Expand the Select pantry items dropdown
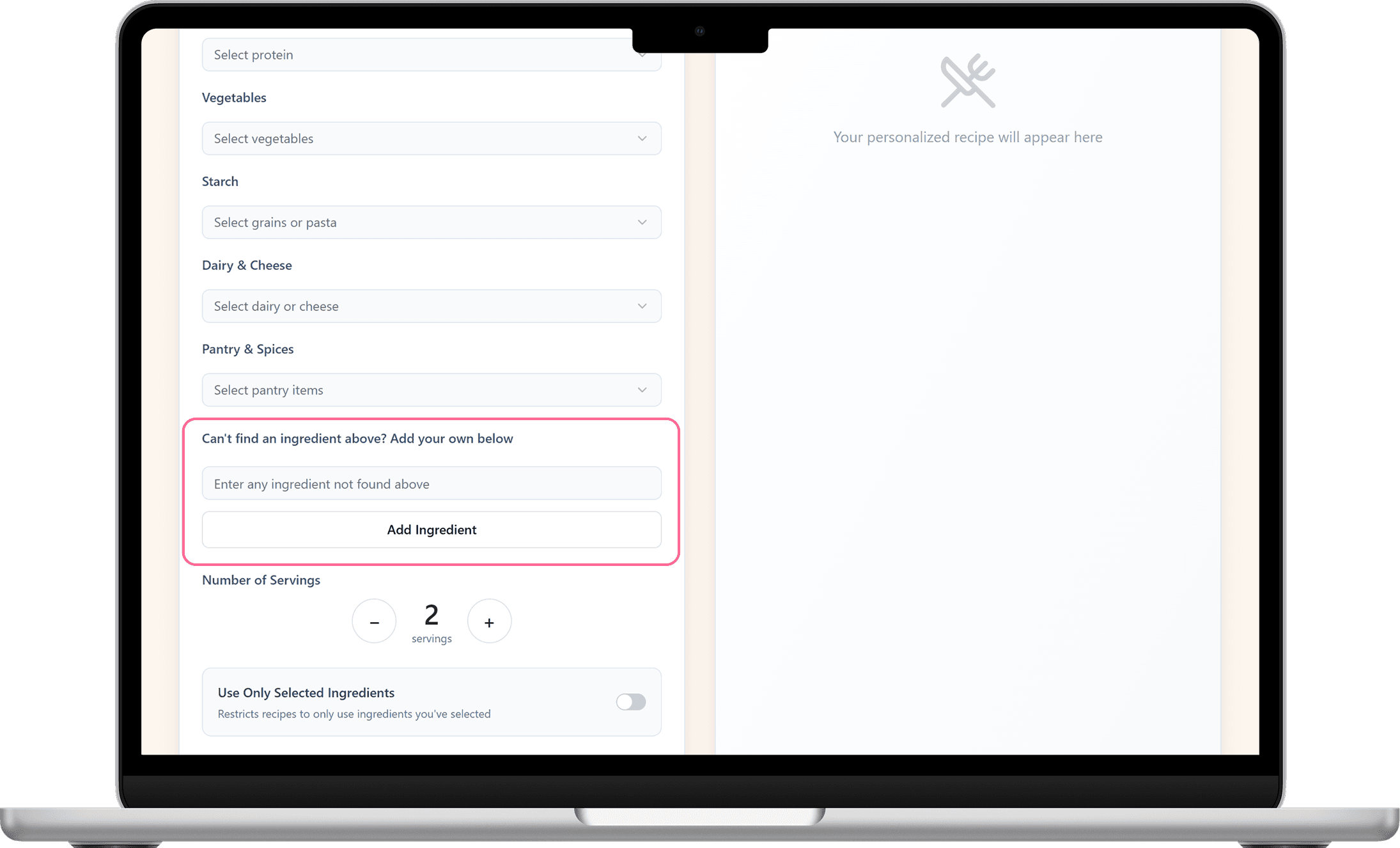The image size is (1400, 848). [432, 389]
